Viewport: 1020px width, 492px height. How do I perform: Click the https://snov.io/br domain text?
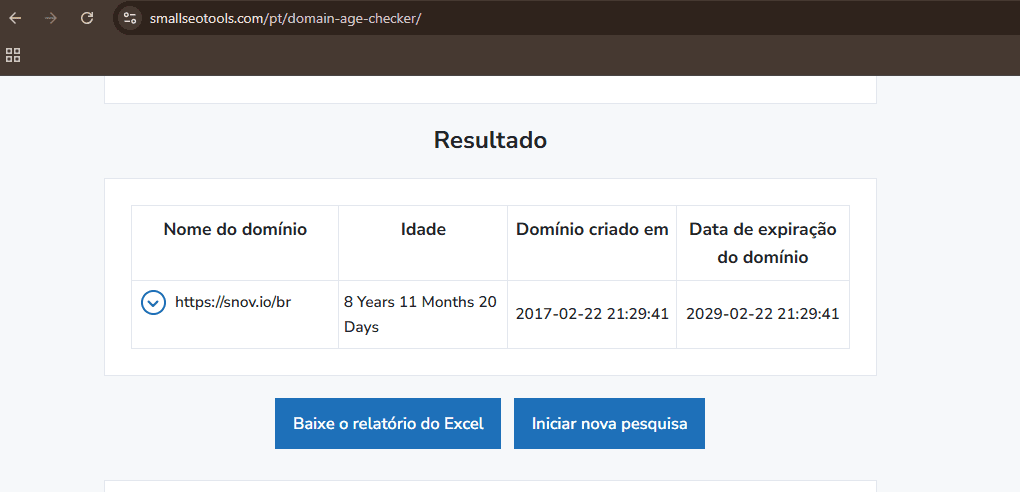233,301
